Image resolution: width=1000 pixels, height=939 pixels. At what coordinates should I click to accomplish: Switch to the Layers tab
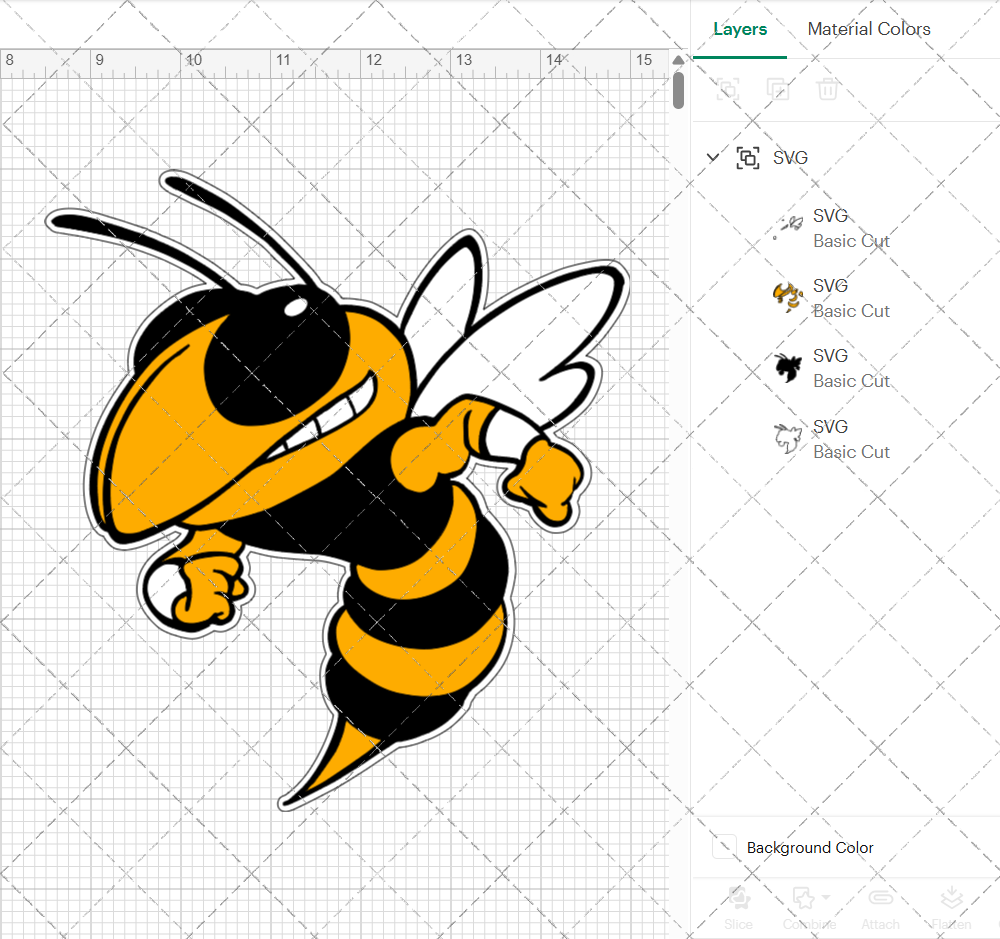coord(740,29)
